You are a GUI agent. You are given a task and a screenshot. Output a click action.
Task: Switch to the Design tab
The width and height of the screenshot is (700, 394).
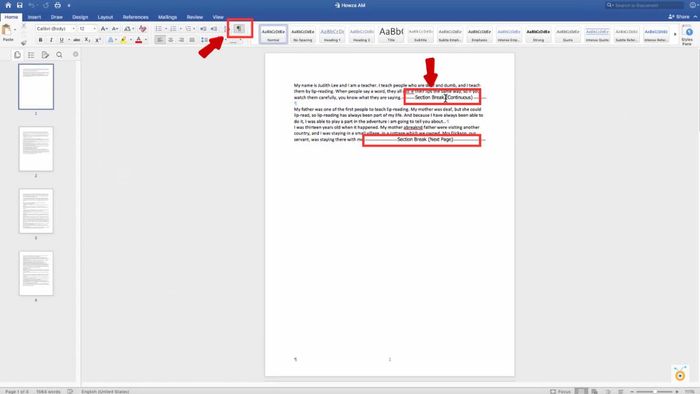pyautogui.click(x=80, y=17)
